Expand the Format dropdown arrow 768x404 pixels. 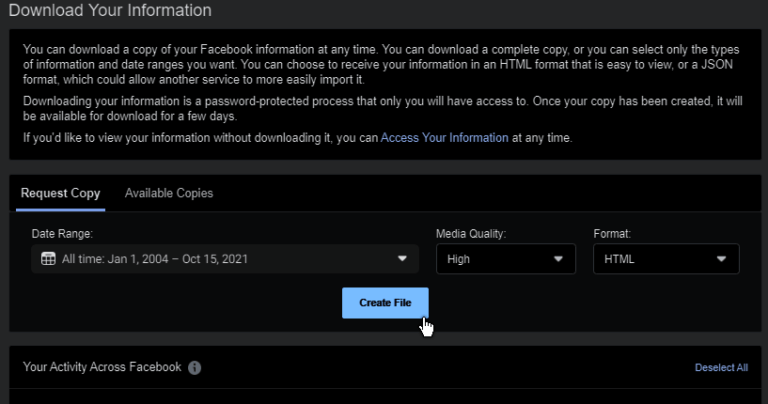pos(721,259)
